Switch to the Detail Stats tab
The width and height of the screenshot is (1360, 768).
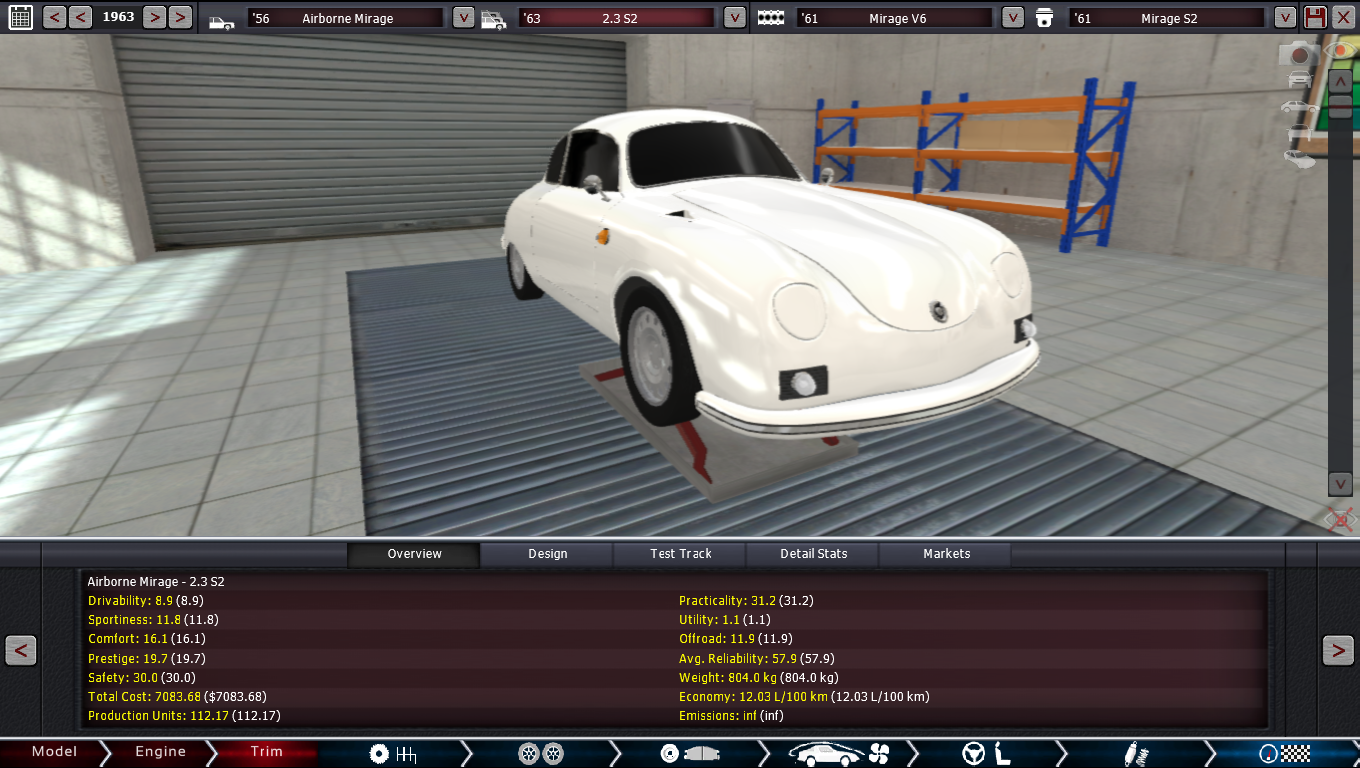813,554
